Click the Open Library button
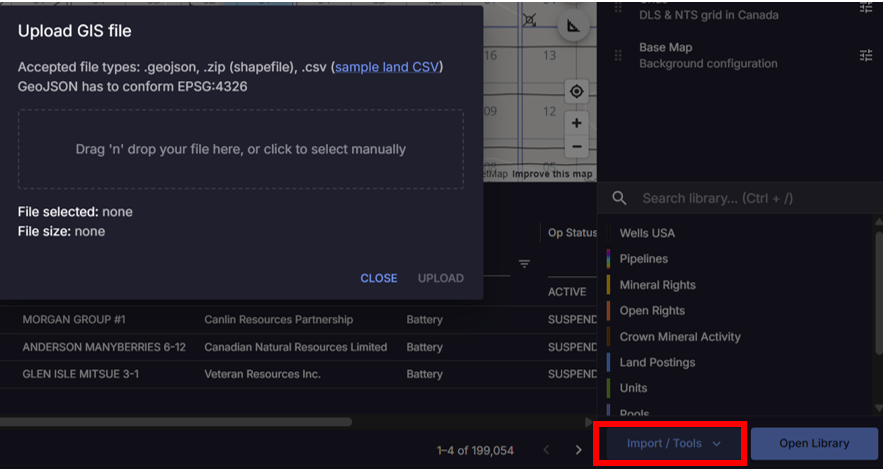The width and height of the screenshot is (883, 469). (x=814, y=443)
